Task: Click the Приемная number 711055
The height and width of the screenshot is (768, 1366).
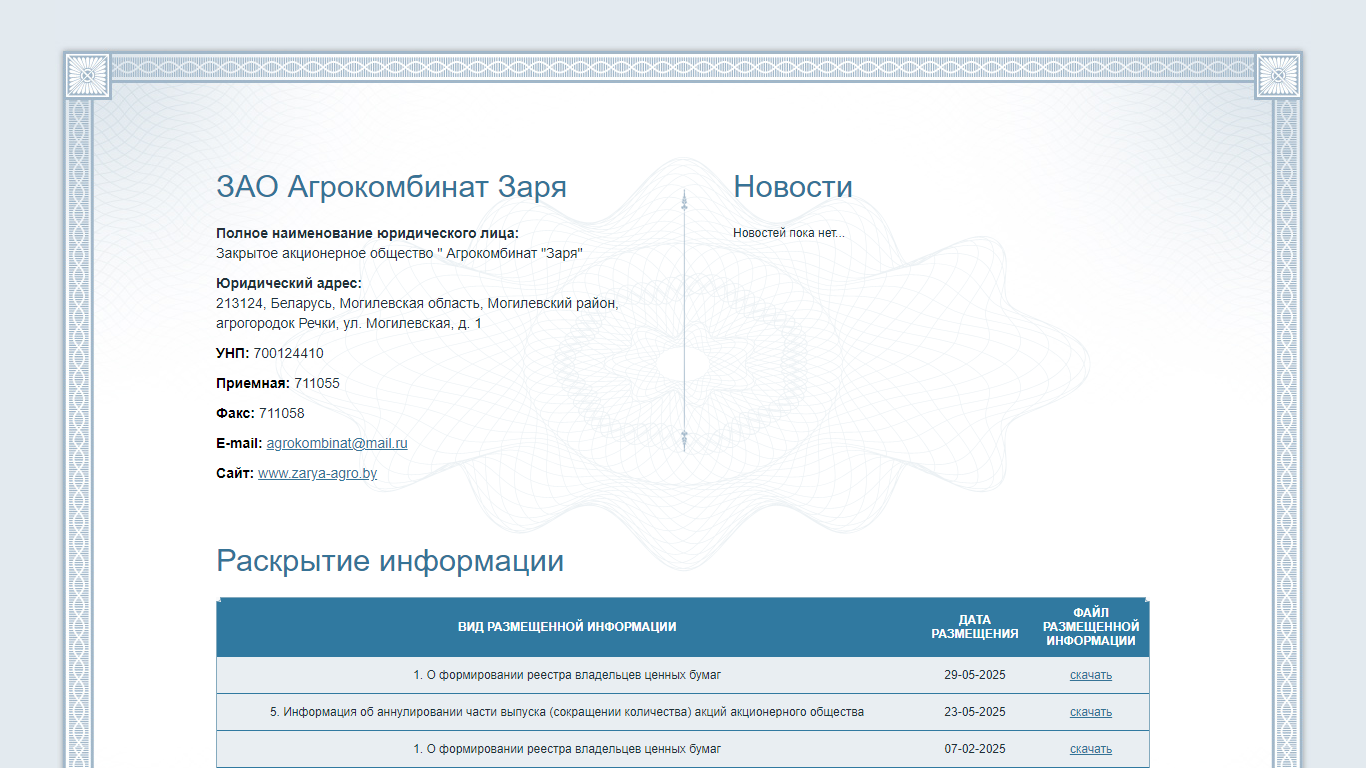Action: 317,383
